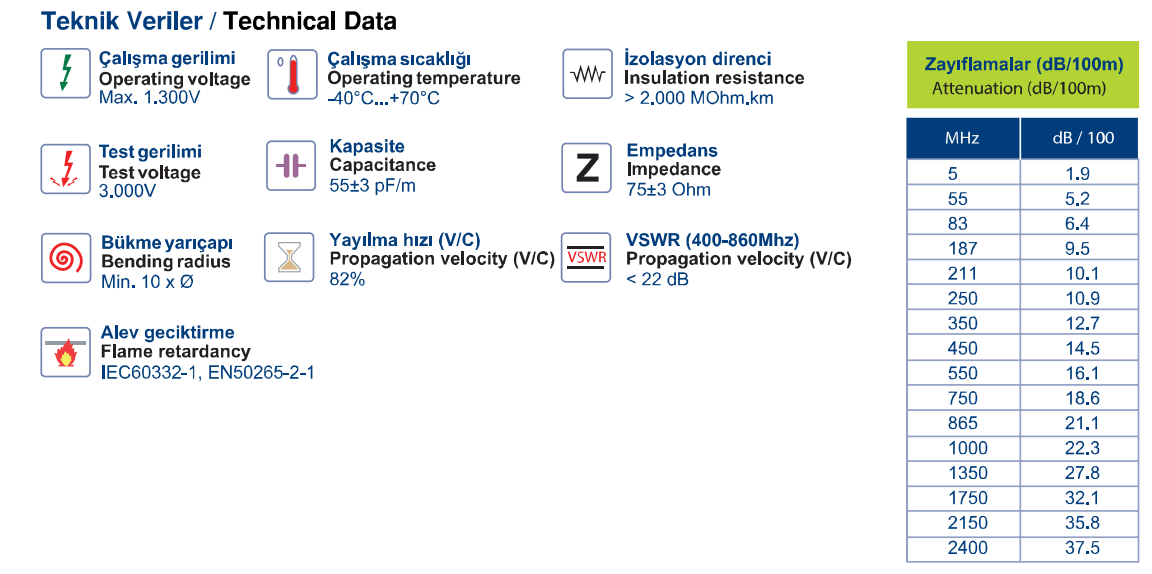Viewport: 1152px width, 574px height.
Task: Click the green lightning operating voltage icon
Action: coord(66,73)
